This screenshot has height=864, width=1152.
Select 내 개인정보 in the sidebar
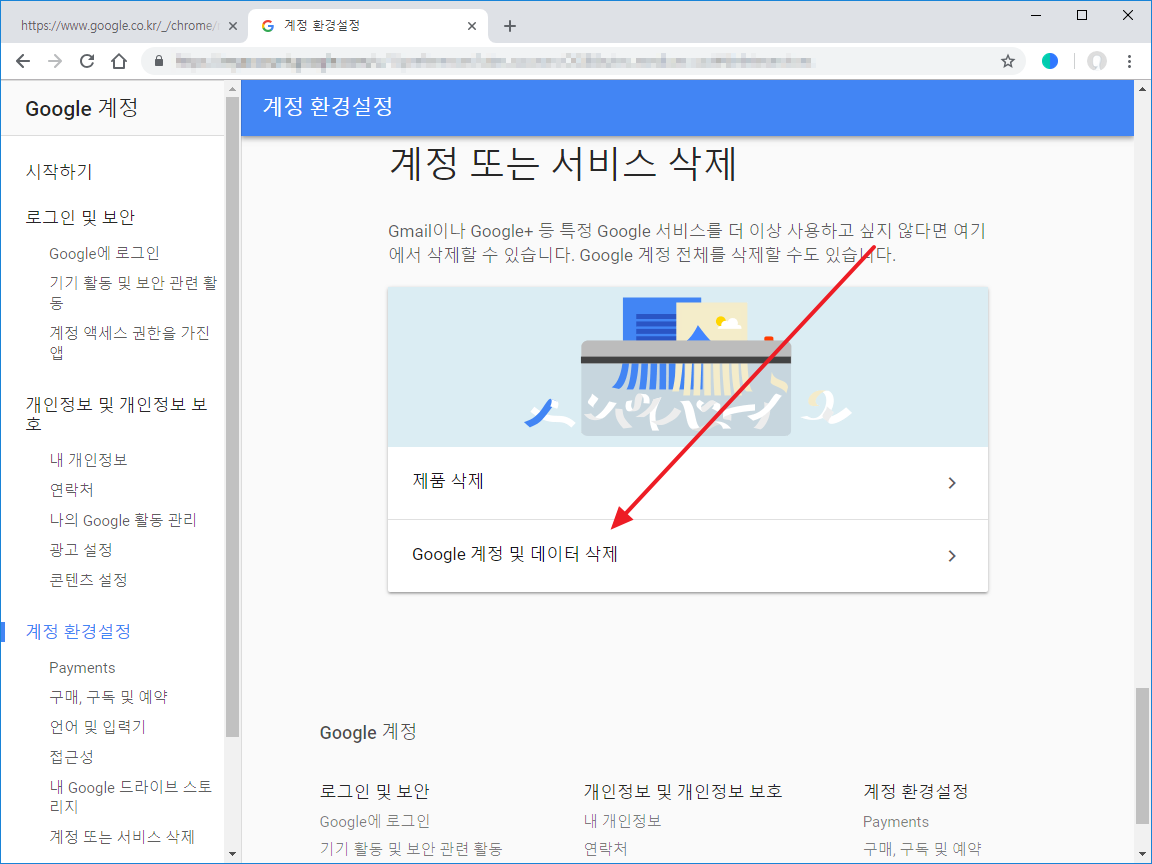point(88,460)
